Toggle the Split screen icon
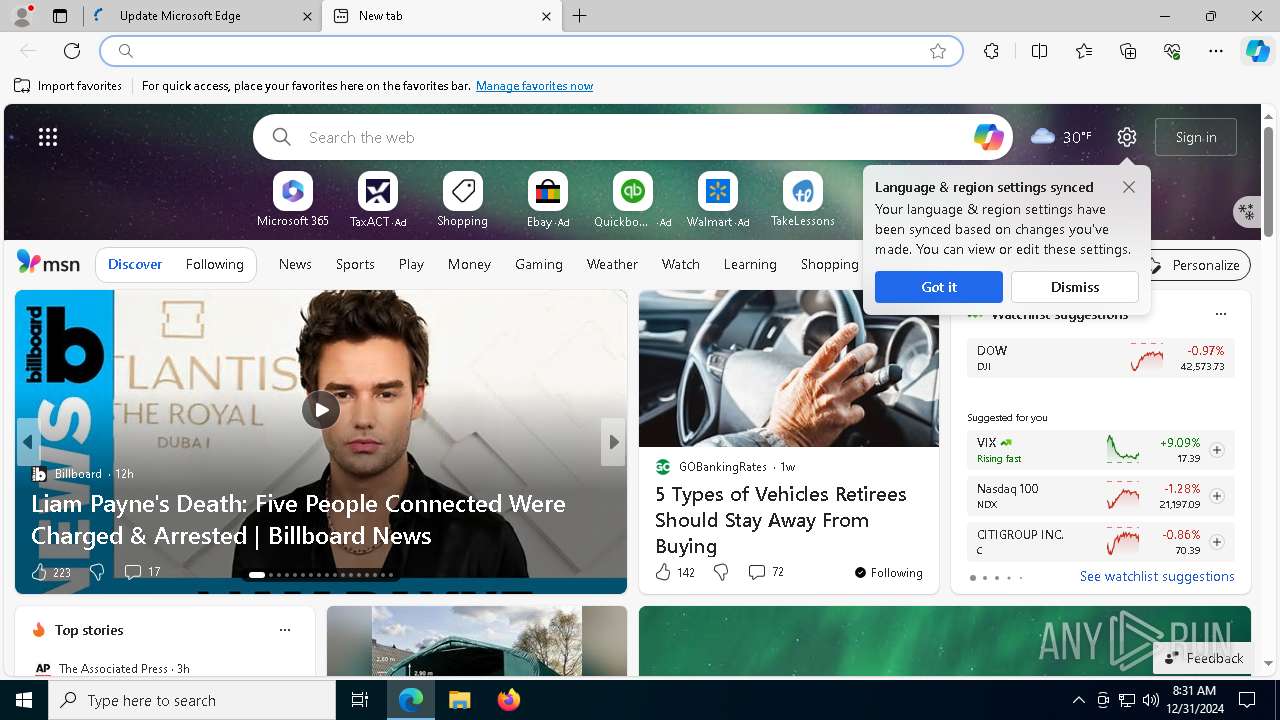This screenshot has width=1280, height=720. 1039,51
